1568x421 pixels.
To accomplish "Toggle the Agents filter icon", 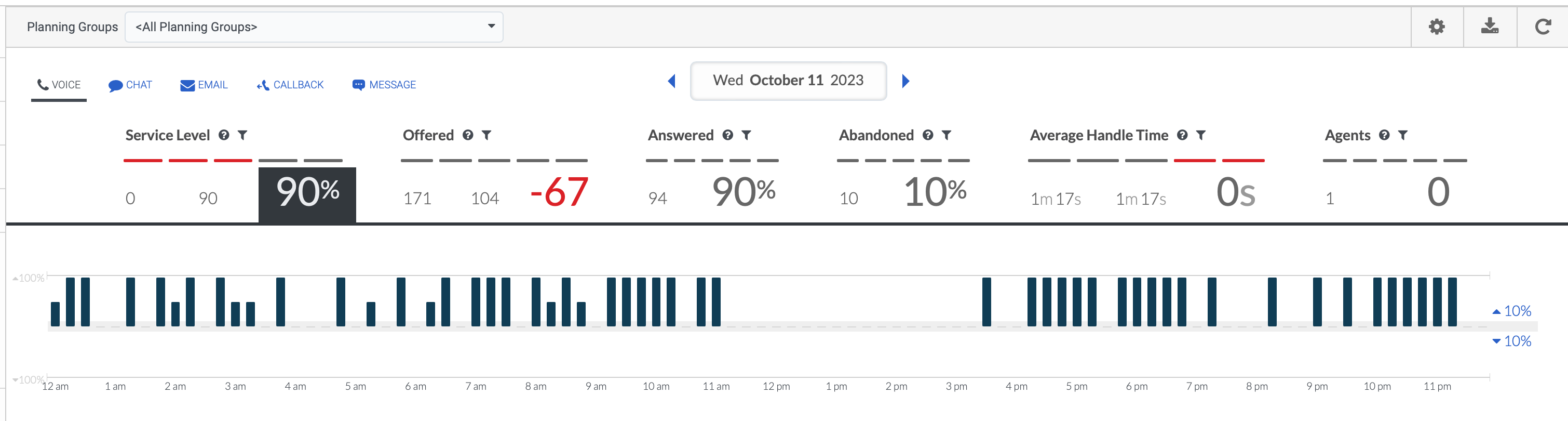I will tap(1403, 135).
